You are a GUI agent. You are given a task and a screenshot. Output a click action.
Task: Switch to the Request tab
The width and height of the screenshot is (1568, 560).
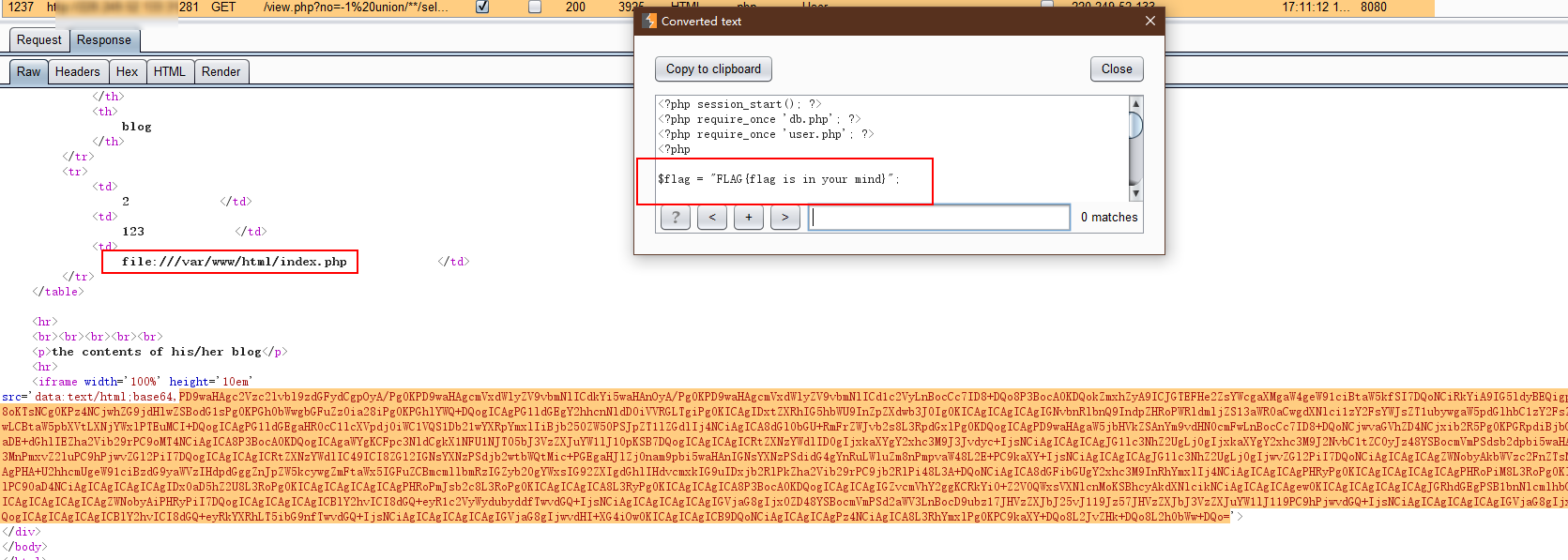[x=38, y=40]
